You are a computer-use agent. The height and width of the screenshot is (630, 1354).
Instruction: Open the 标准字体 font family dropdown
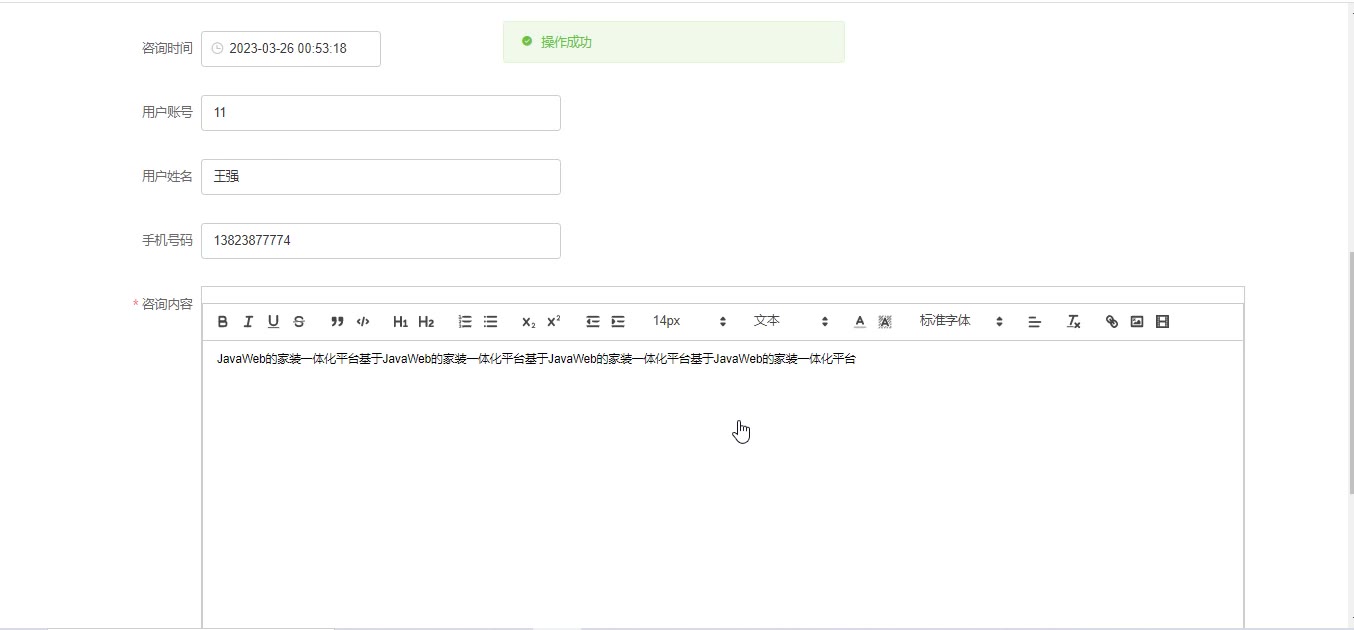coord(961,322)
